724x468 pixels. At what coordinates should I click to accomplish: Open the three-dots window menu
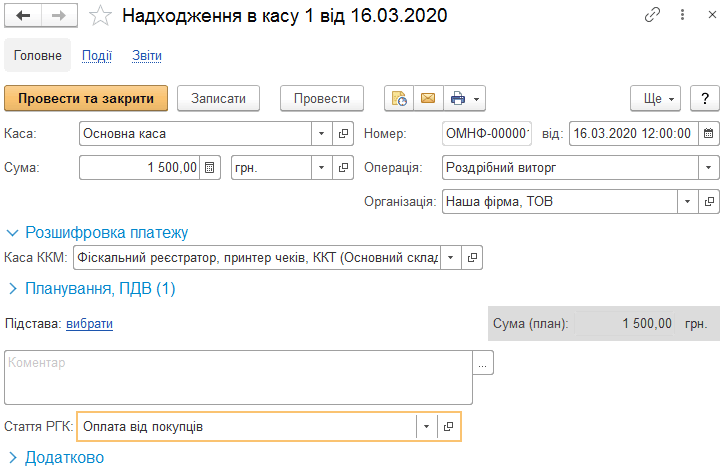click(682, 15)
